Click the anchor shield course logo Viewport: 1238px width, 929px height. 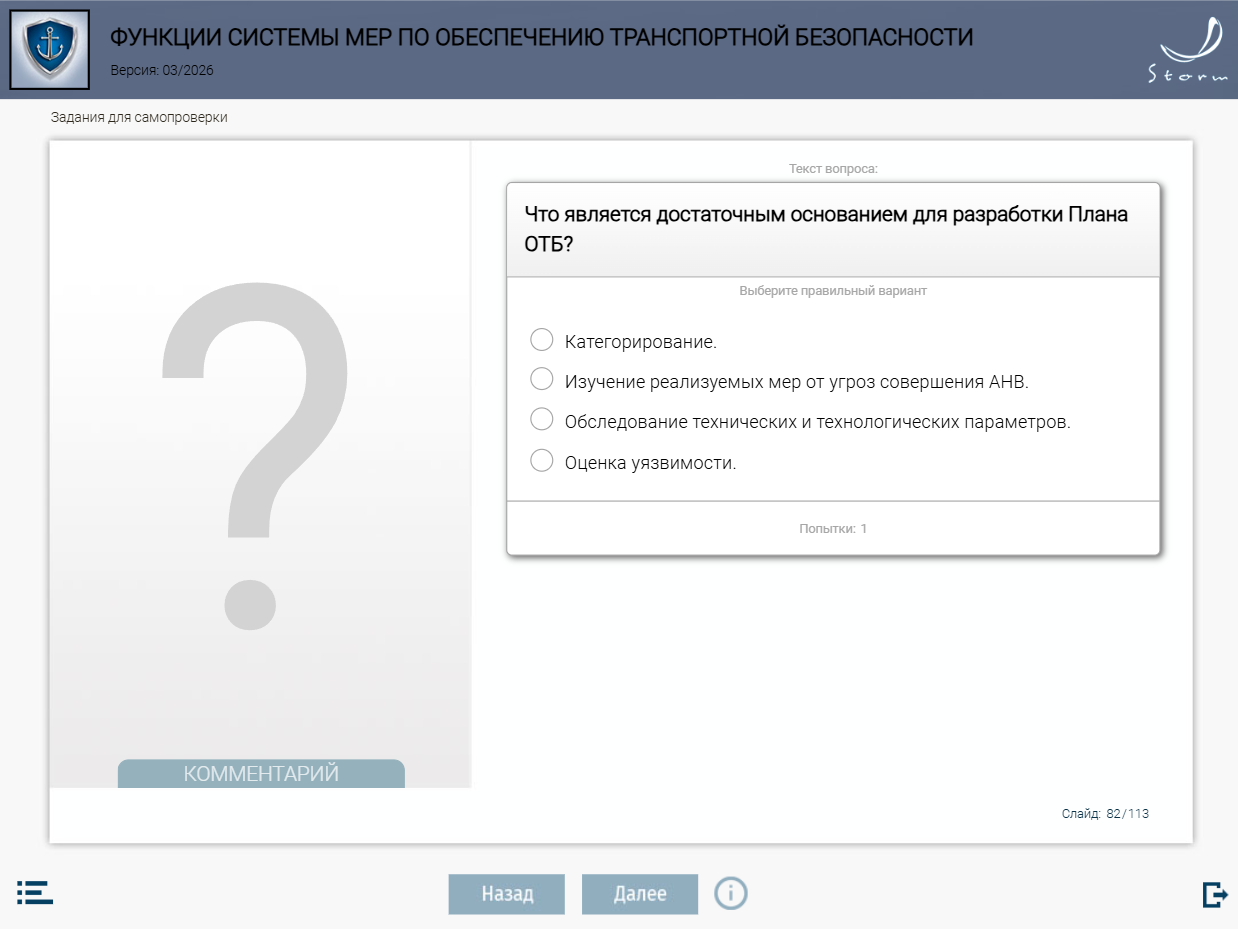[49, 49]
